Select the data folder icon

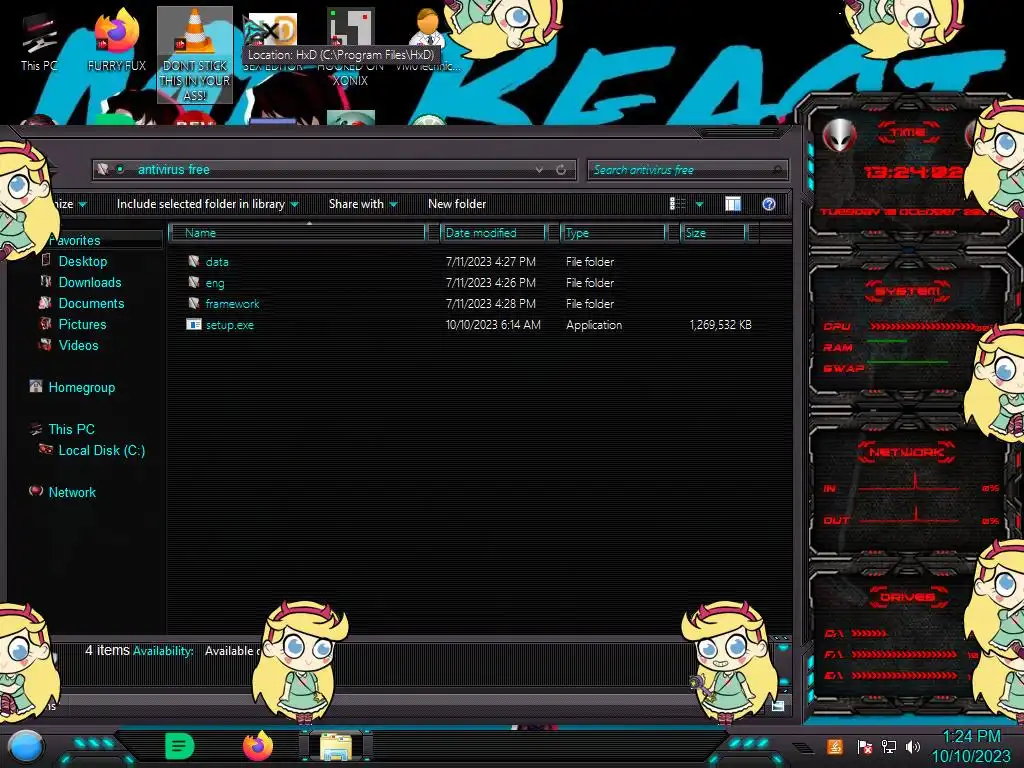pos(193,261)
